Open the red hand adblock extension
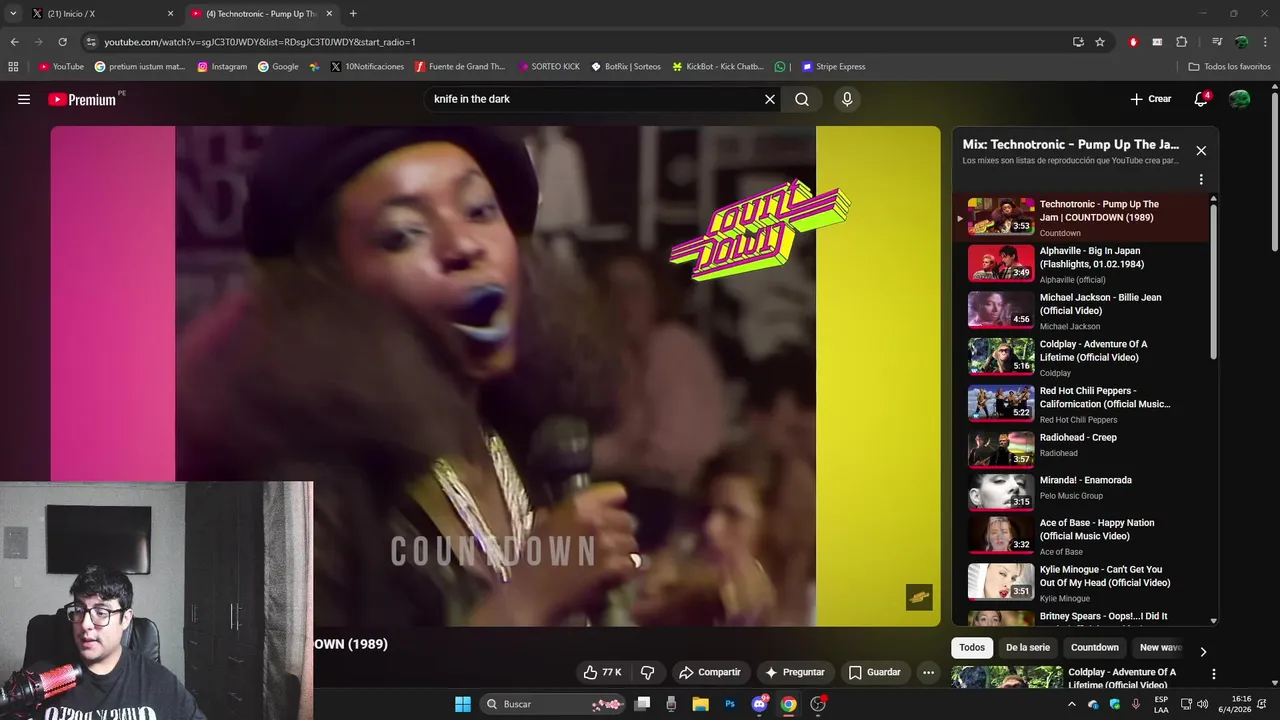 tap(1133, 42)
